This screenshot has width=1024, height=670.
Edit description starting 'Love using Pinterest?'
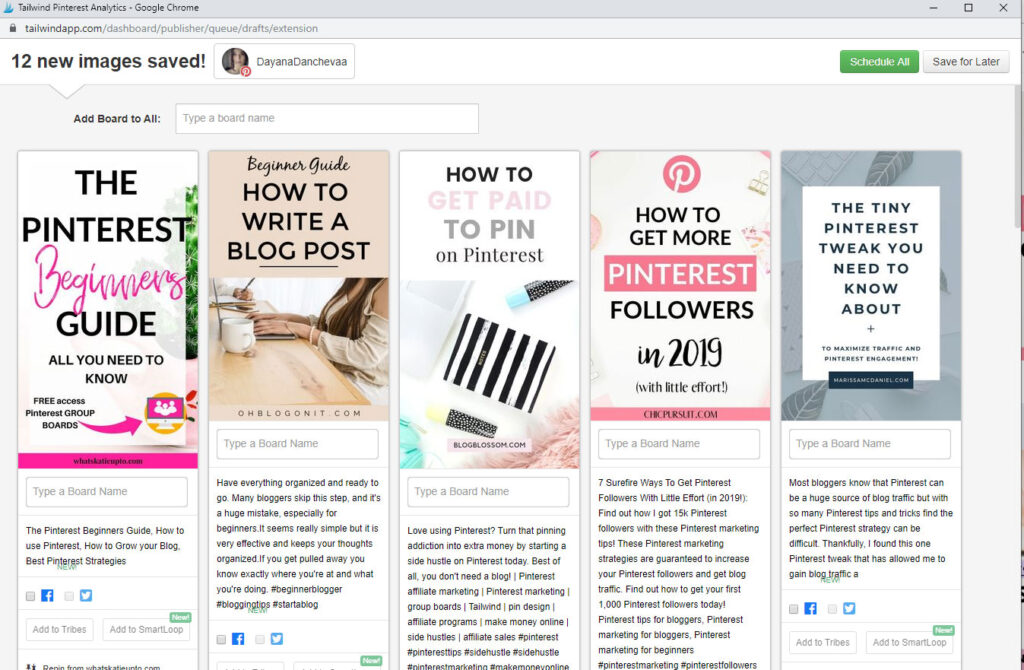click(x=489, y=597)
